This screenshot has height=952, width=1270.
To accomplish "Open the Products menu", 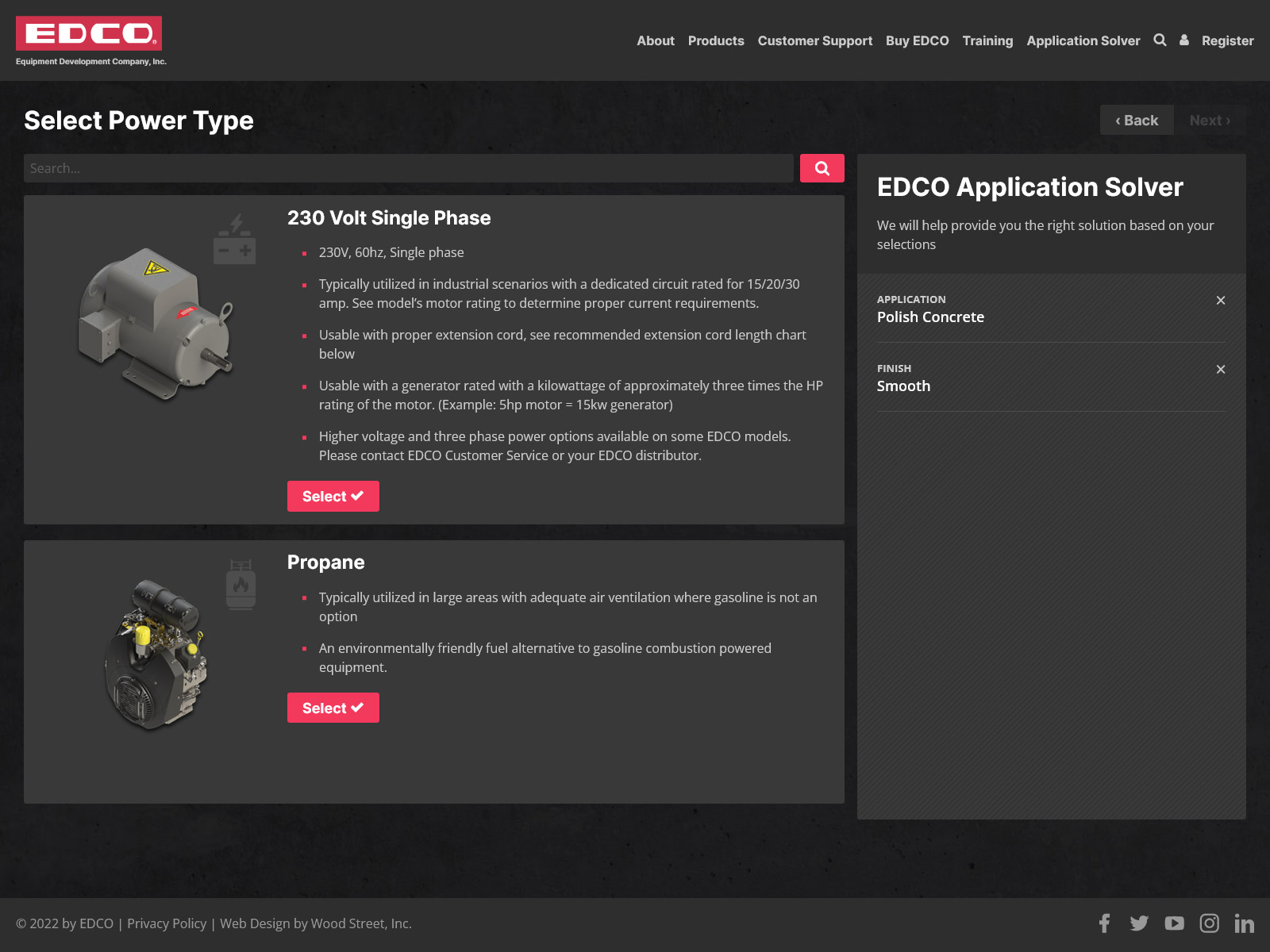I will (716, 40).
